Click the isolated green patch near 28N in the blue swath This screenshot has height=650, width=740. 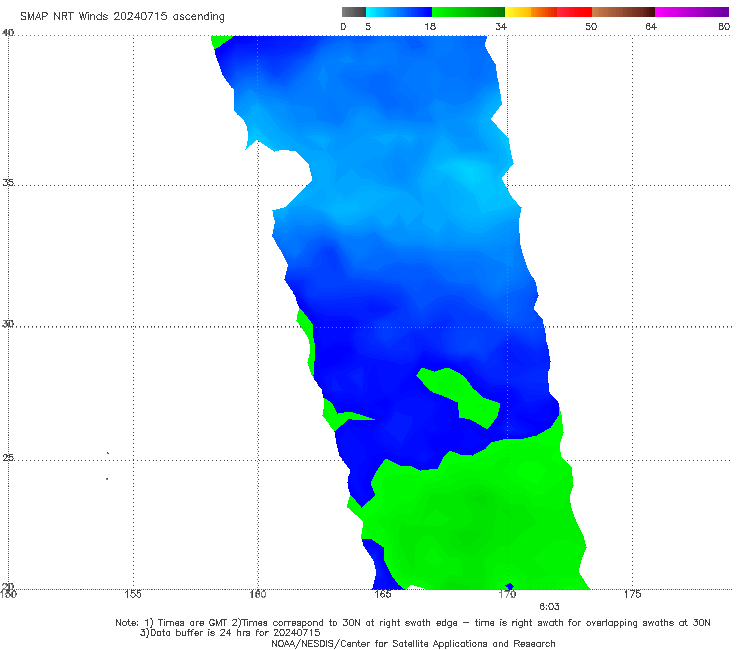click(458, 396)
